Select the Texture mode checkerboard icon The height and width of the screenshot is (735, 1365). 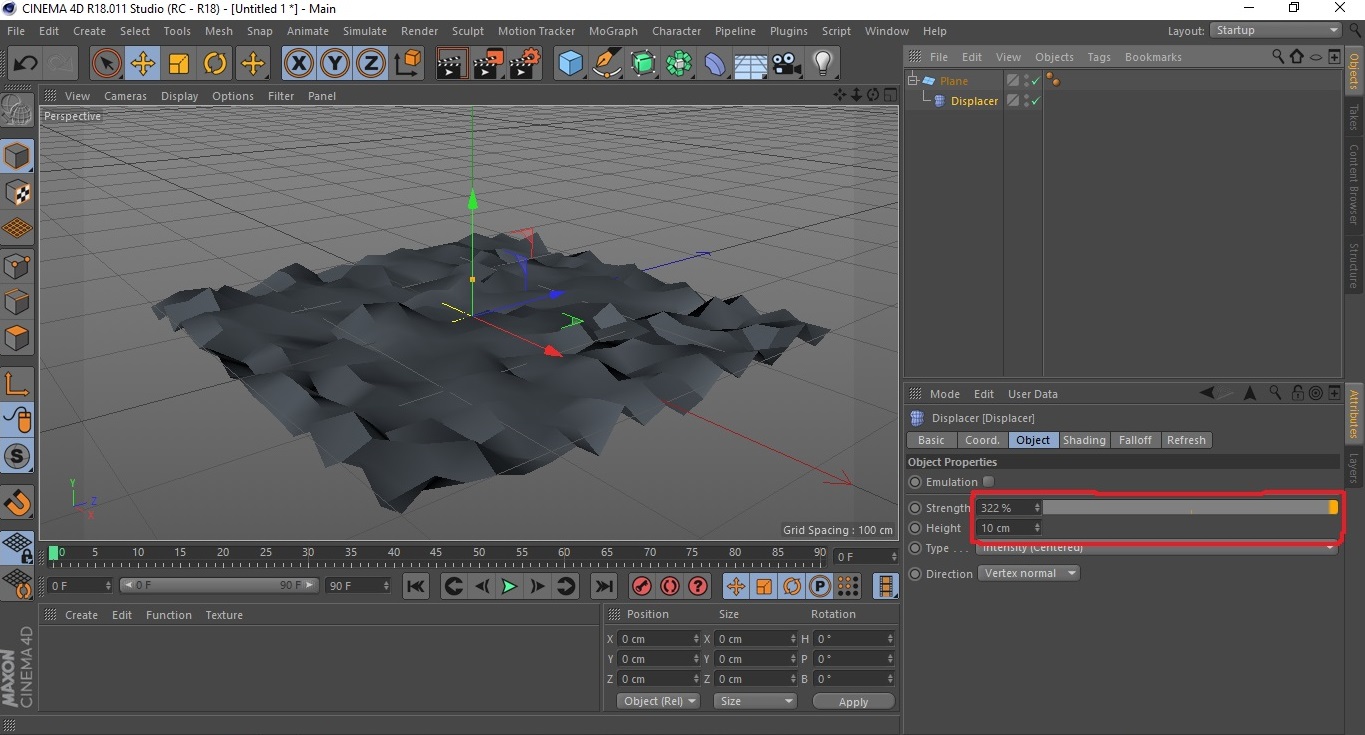coord(17,193)
